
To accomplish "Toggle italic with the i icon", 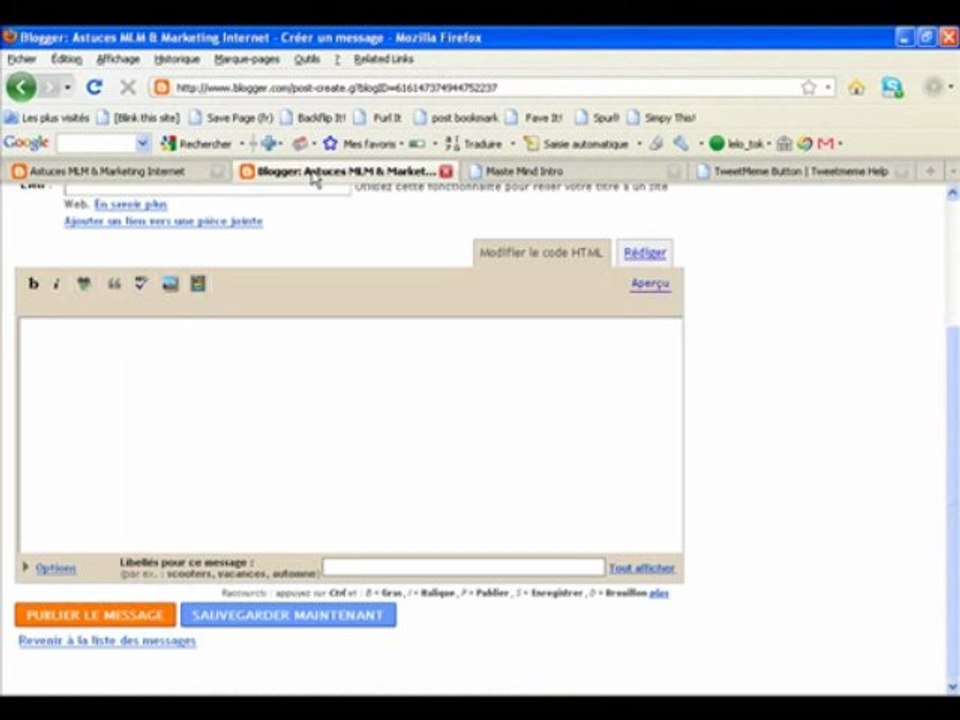I will click(x=56, y=283).
